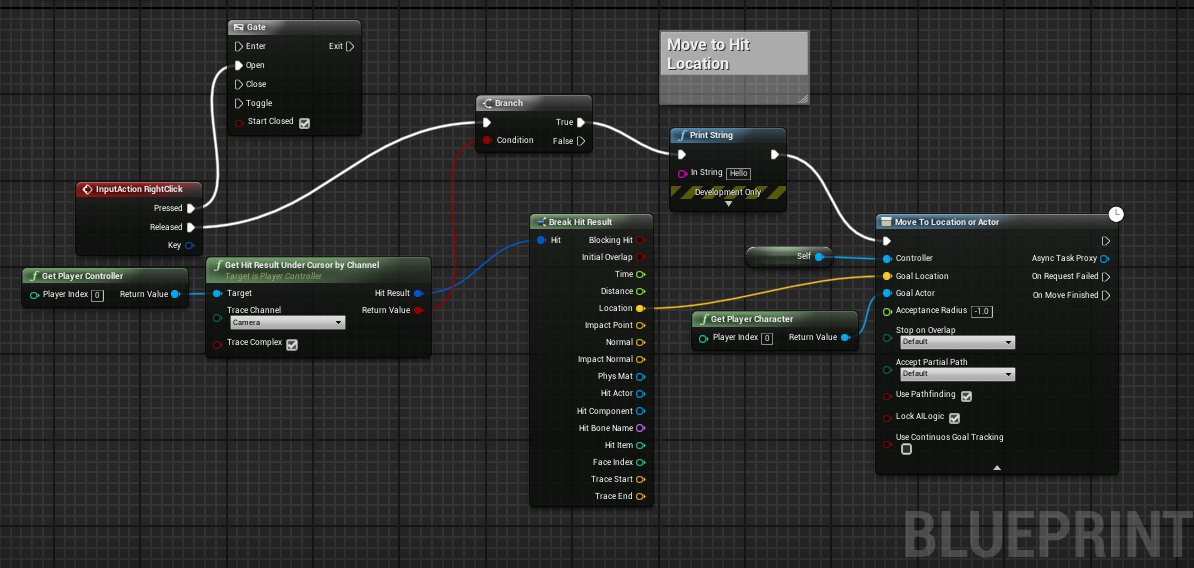
Task: Edit the In String field containing Hello
Action: [x=739, y=174]
